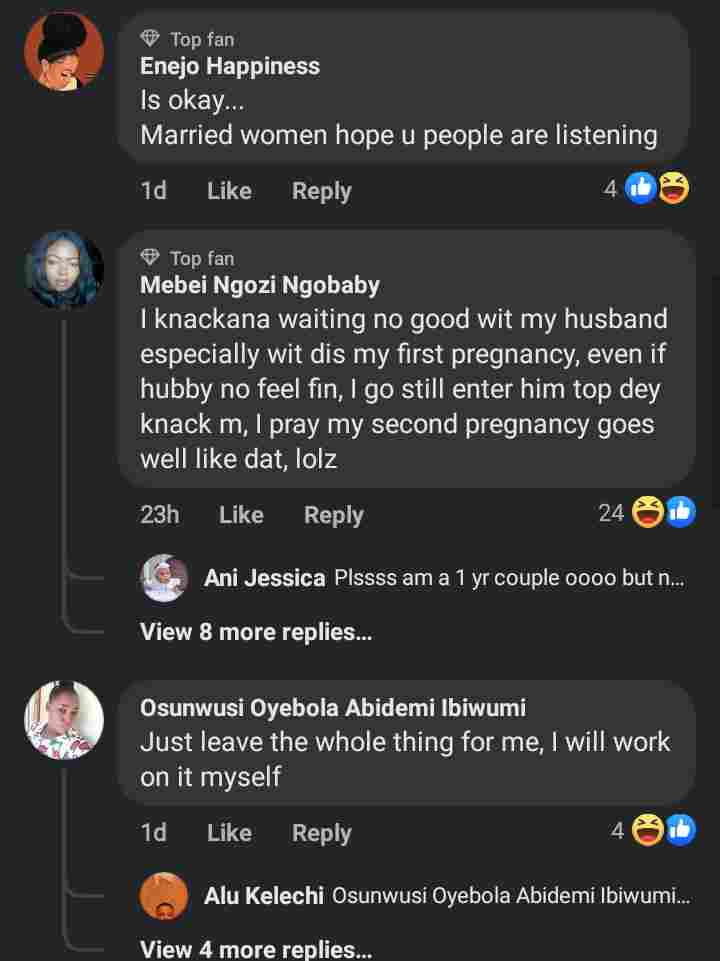Open Mebei Ngozi Ngobaby's profile picture
Image resolution: width=720 pixels, height=961 pixels.
pos(64,270)
